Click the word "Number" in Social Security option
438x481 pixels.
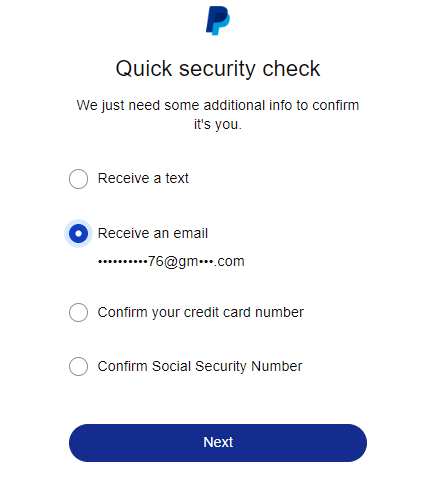(277, 366)
